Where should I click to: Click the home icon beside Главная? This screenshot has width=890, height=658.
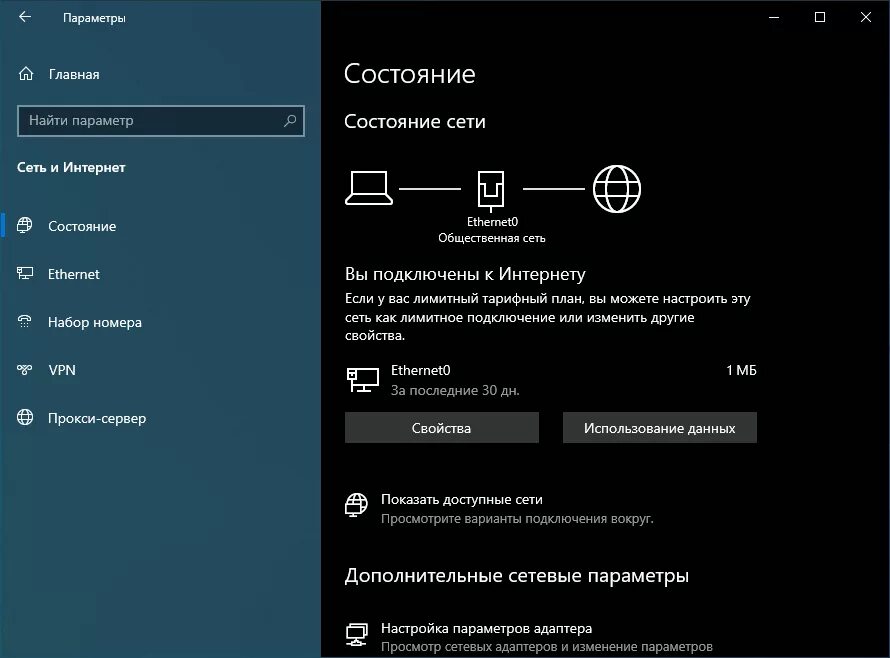26,74
